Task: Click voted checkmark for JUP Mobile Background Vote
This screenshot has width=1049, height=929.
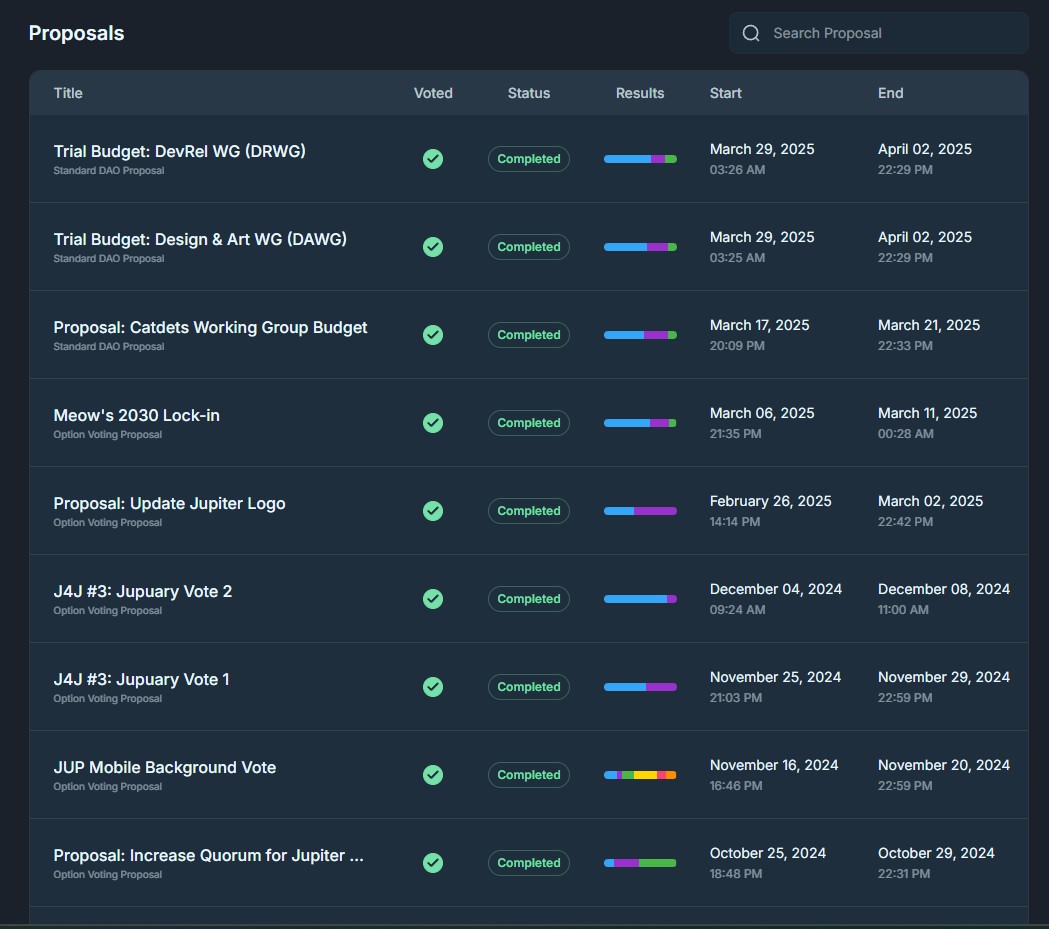Action: (433, 775)
